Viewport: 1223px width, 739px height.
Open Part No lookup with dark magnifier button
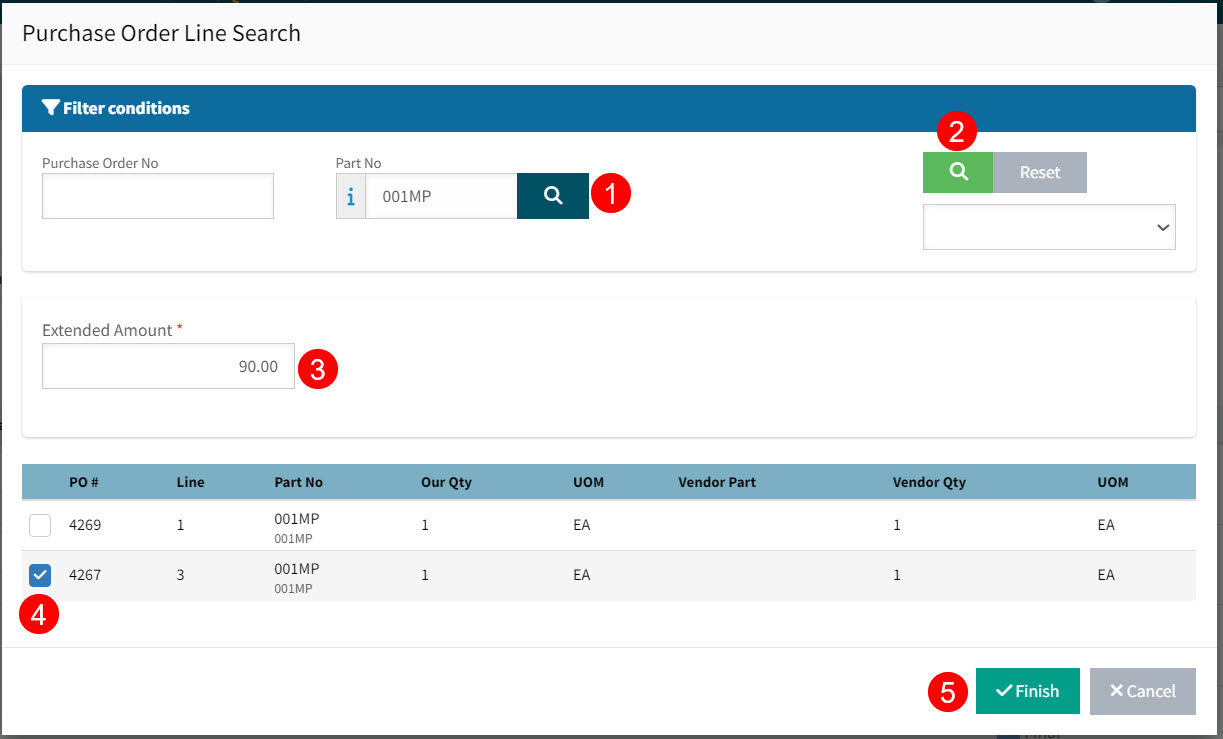pyautogui.click(x=552, y=196)
